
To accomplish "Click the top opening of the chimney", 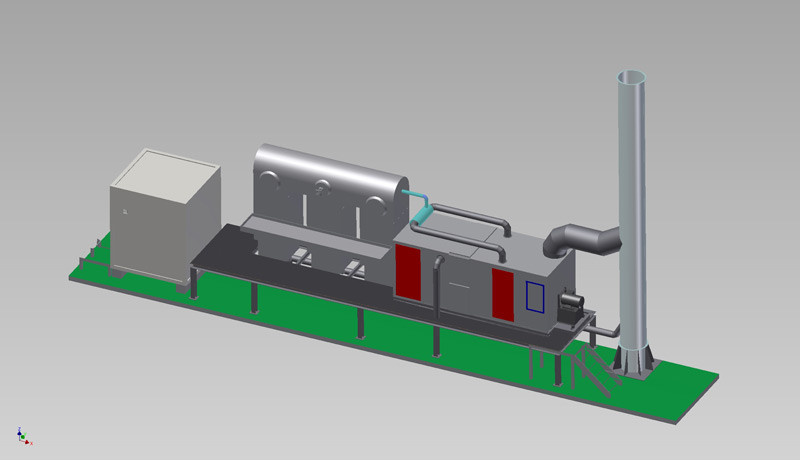I will pos(632,78).
